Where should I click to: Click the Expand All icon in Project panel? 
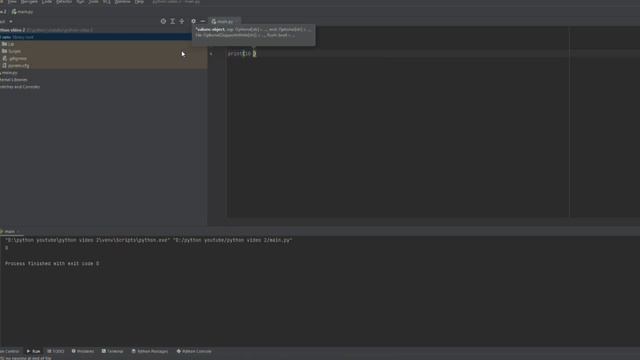coord(173,21)
